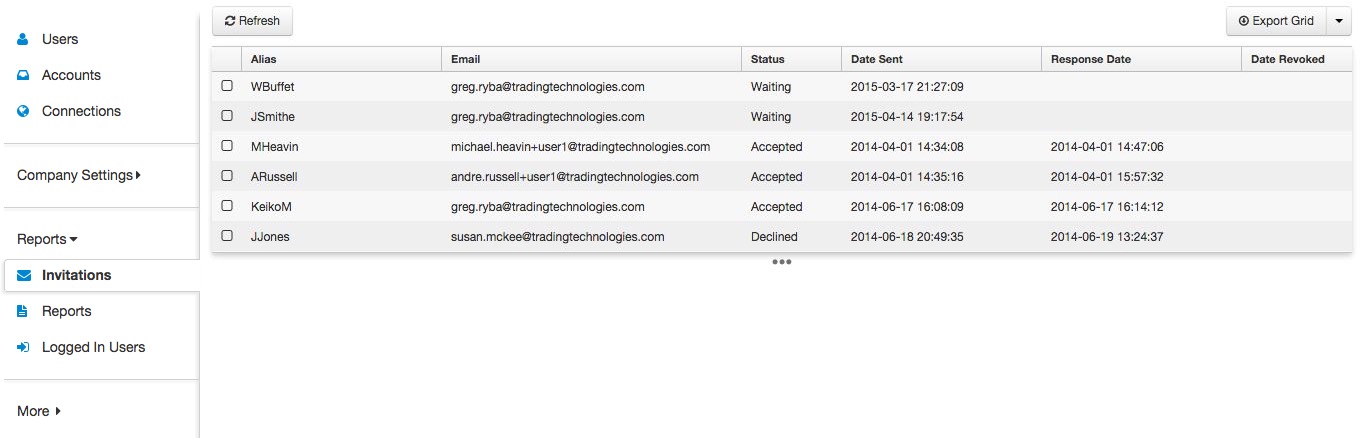Click the Export Grid button
1363x438 pixels.
click(1276, 21)
